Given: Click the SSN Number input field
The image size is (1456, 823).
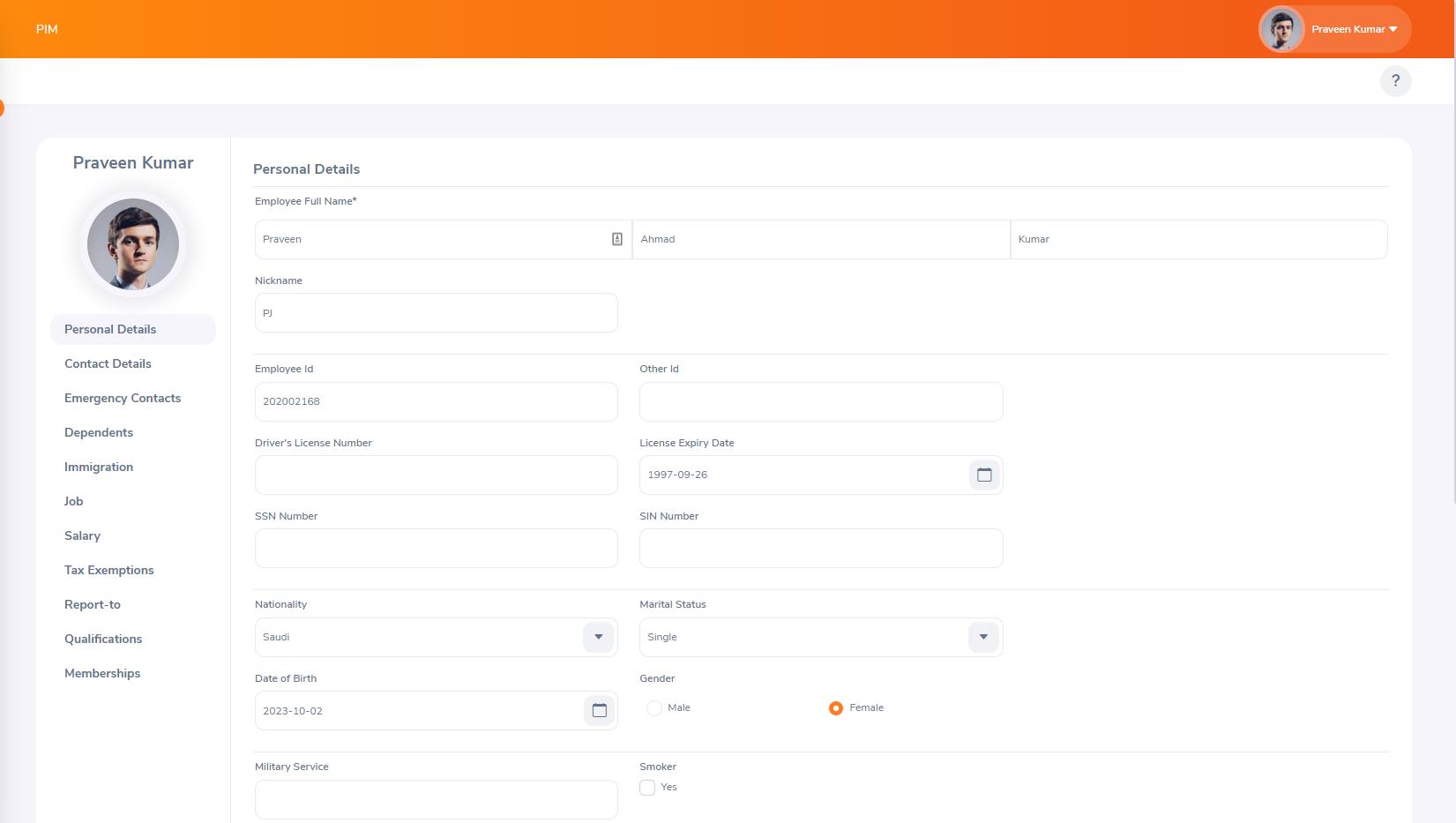Looking at the screenshot, I should point(436,548).
